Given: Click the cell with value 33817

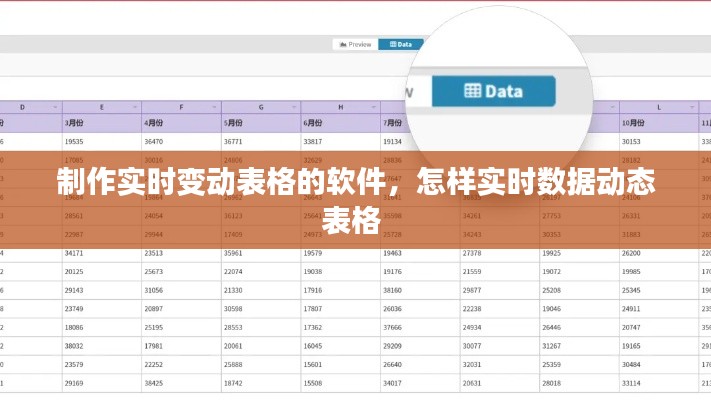Looking at the screenshot, I should (x=313, y=142).
